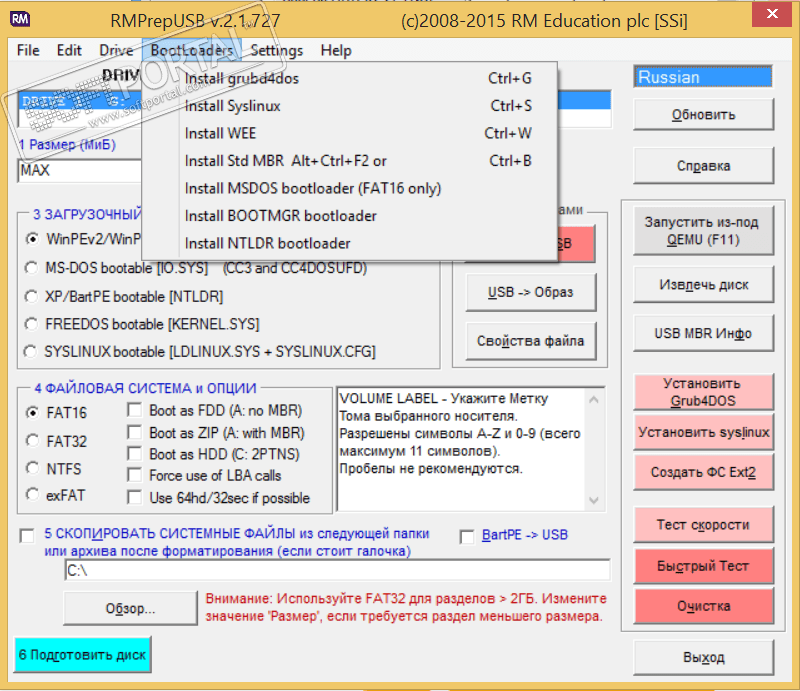Enable Boot as ZIP (A: with MBR) checkbox
Viewport: 800px width, 691px height.
135,433
